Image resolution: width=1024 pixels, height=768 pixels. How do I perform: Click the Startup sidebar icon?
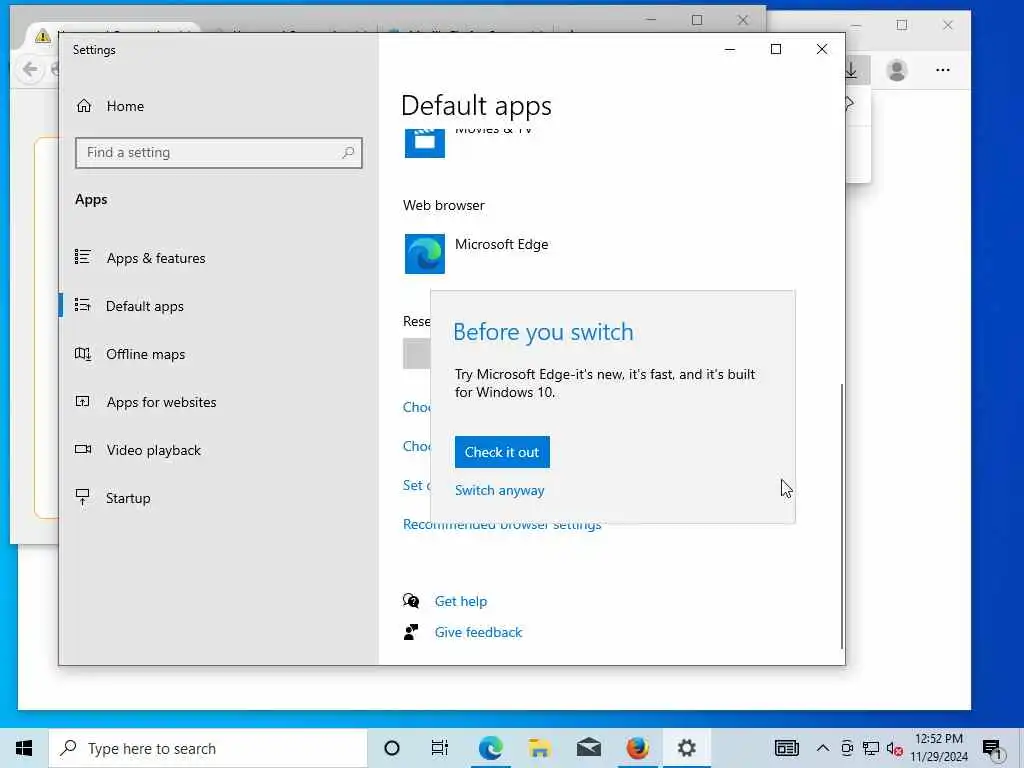click(x=82, y=497)
